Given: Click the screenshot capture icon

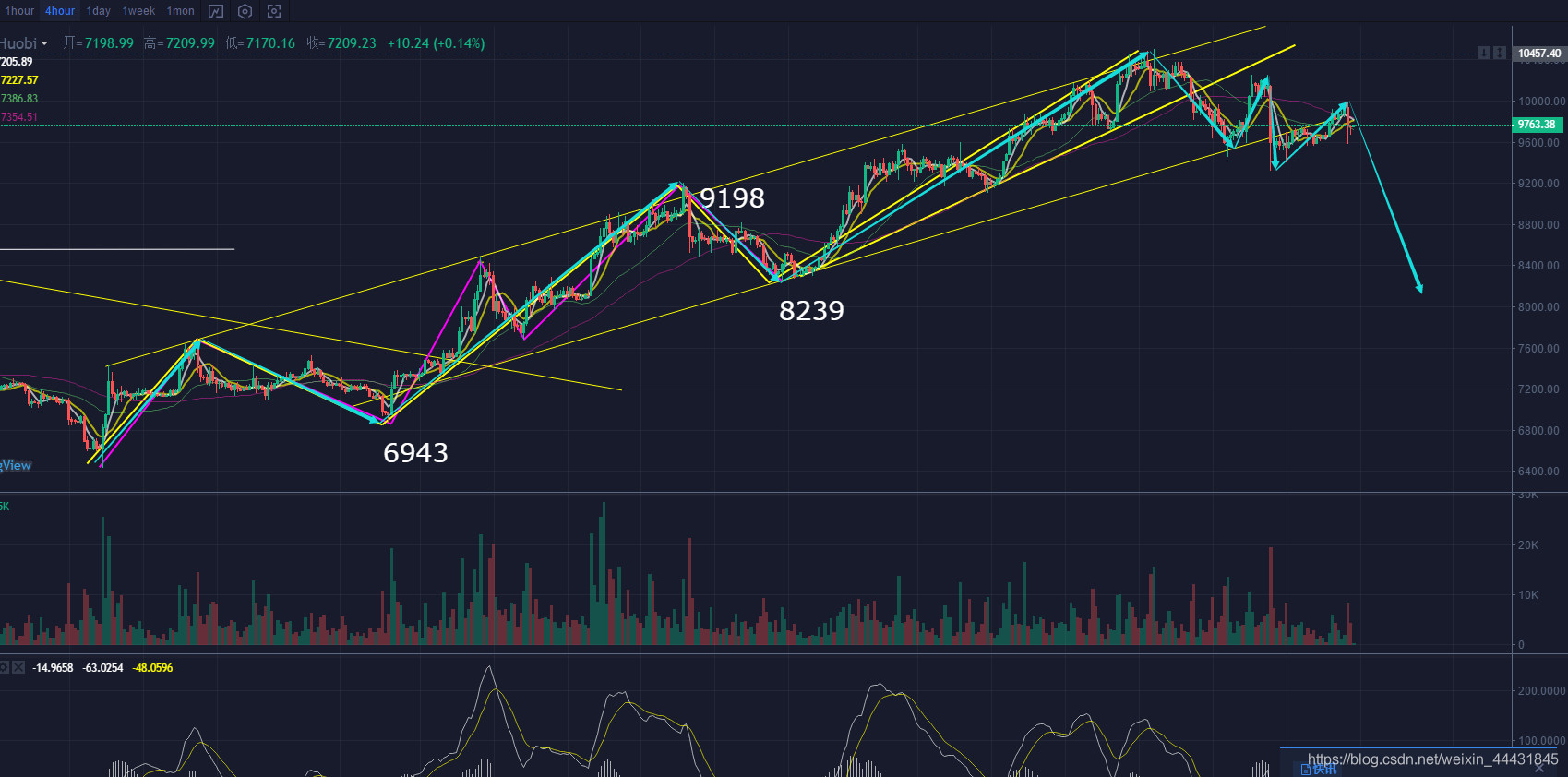Looking at the screenshot, I should pyautogui.click(x=274, y=11).
